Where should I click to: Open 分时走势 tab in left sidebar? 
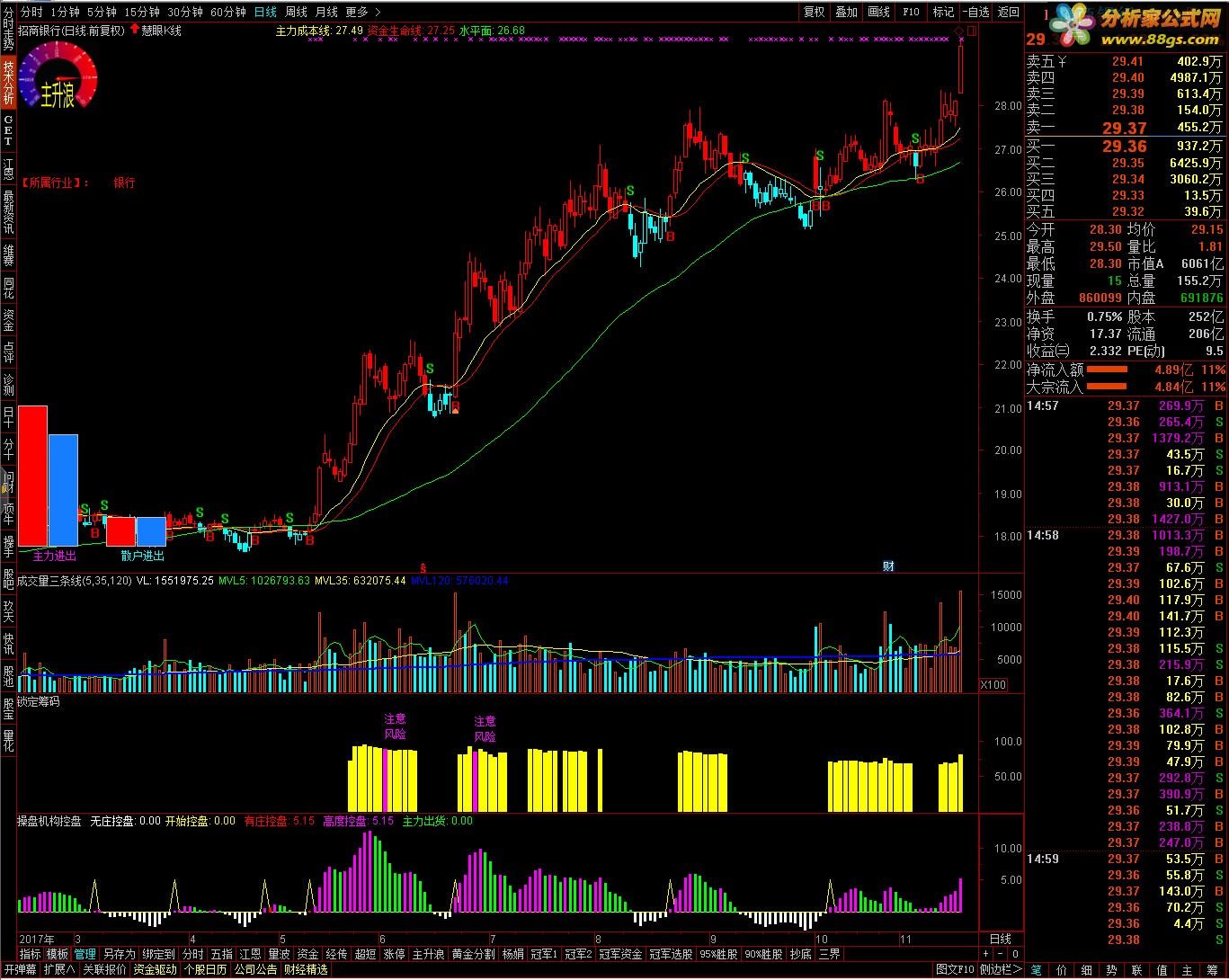pyautogui.click(x=8, y=28)
